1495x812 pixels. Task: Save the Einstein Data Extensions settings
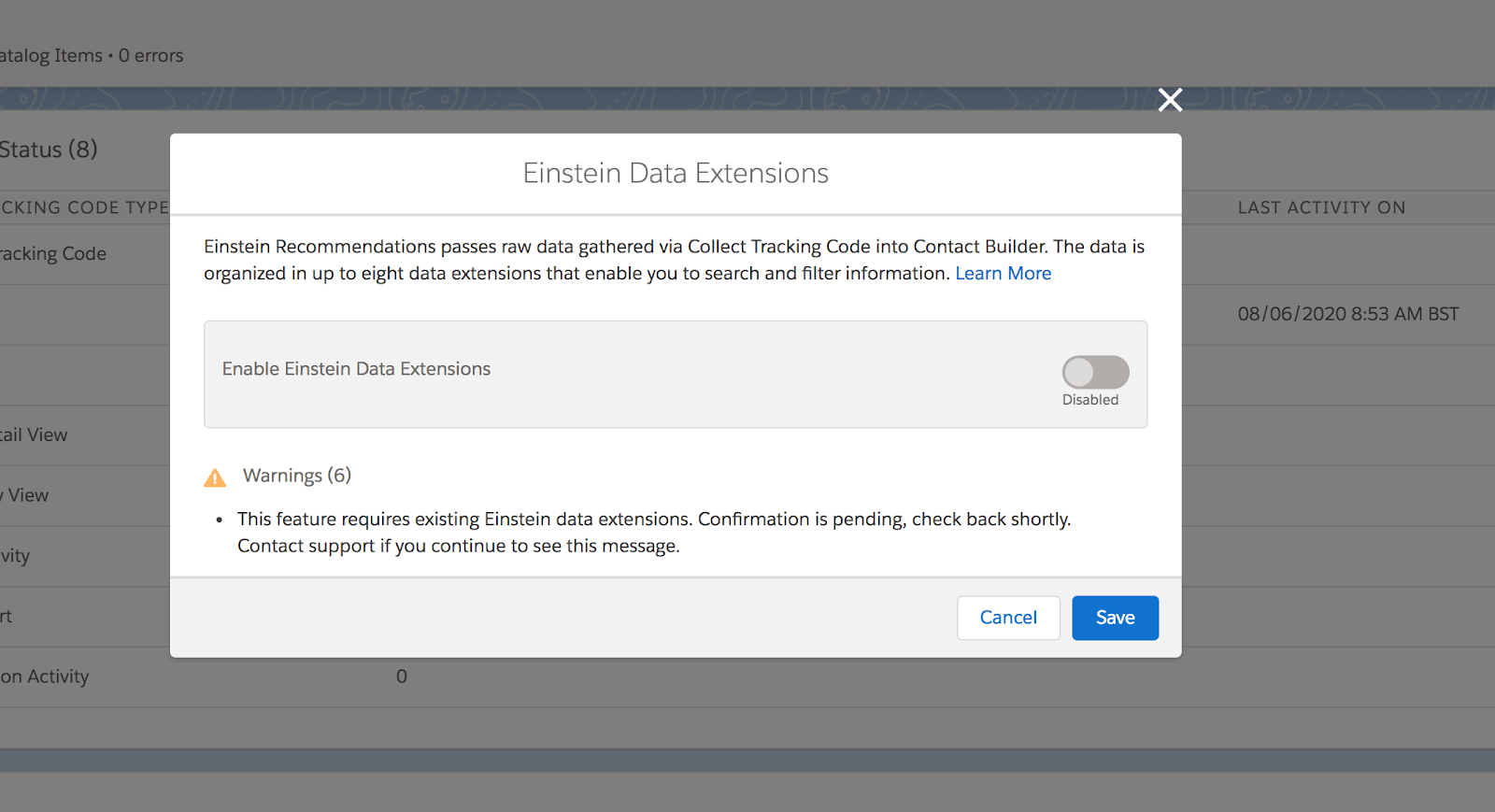pos(1115,618)
